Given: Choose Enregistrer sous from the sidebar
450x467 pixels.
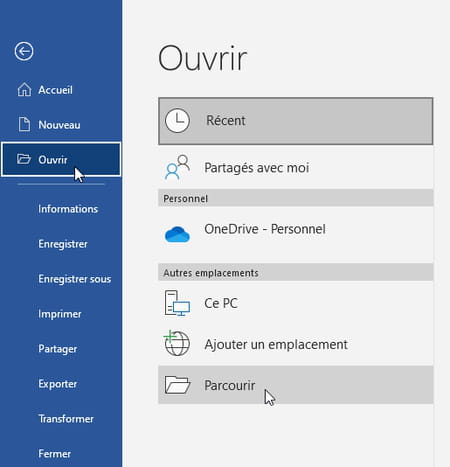Looking at the screenshot, I should click(75, 279).
